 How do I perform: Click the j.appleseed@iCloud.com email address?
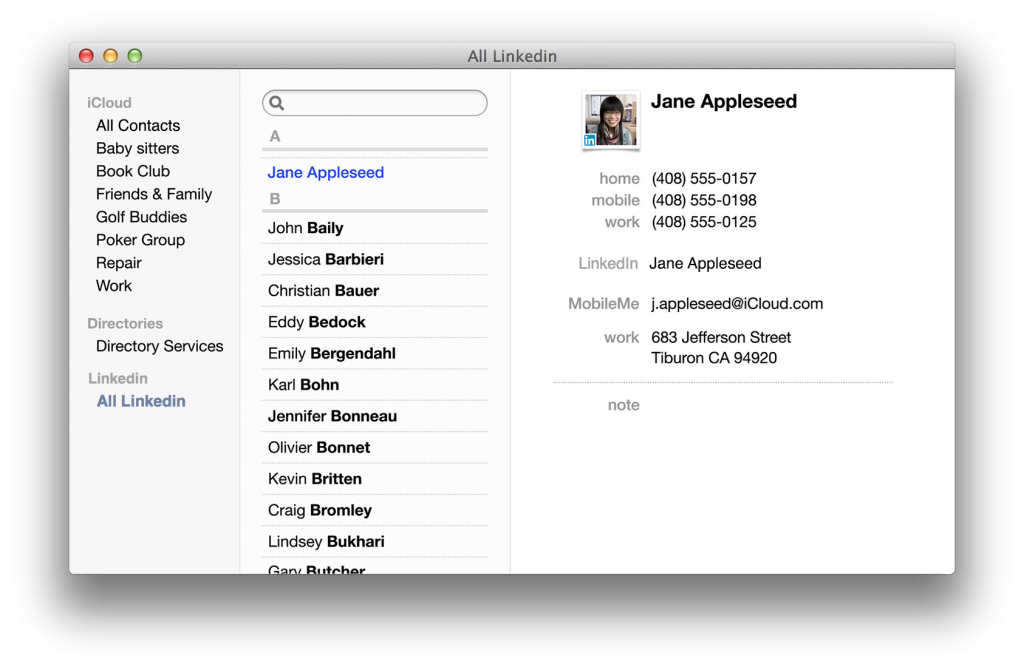coord(737,304)
